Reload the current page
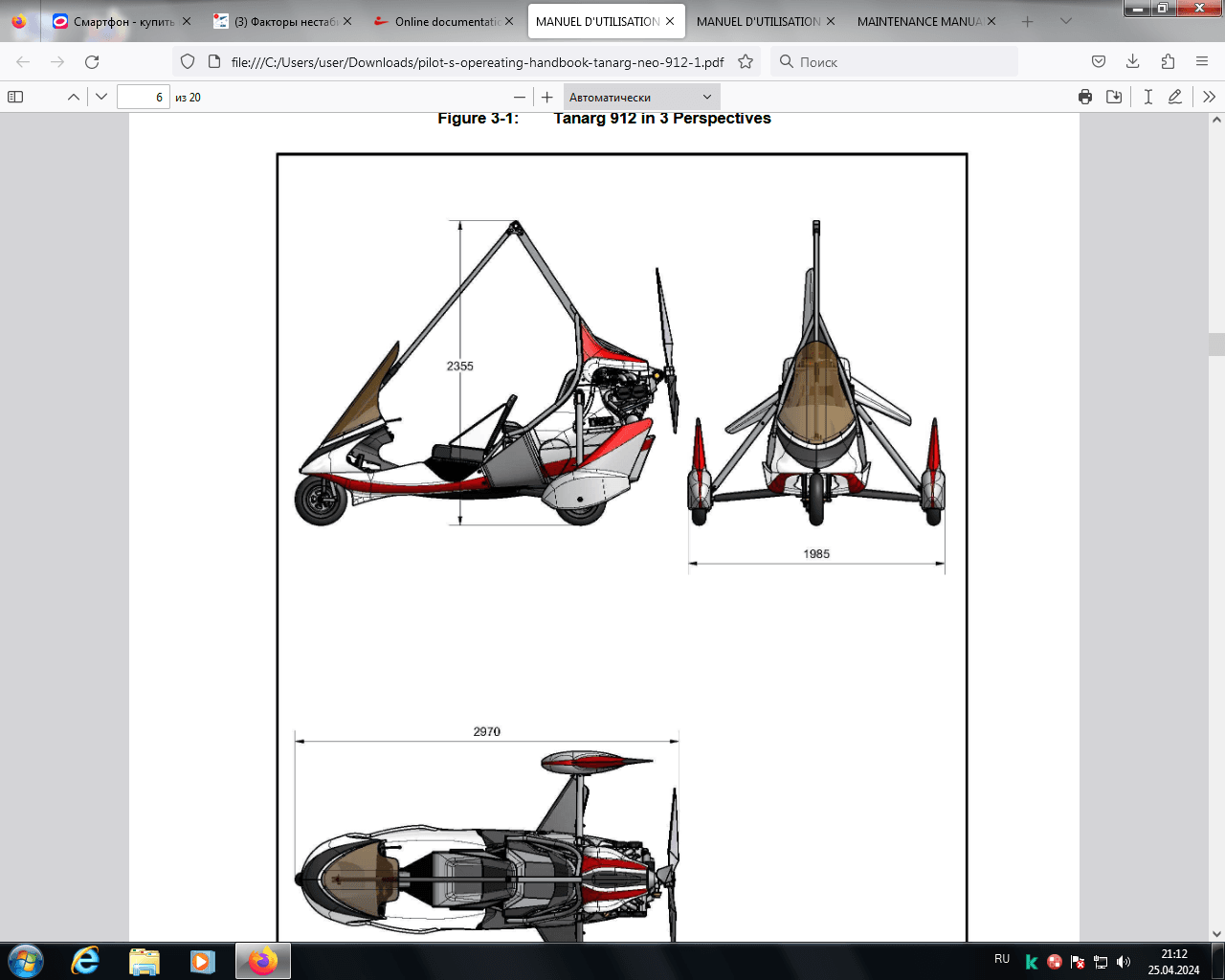 click(92, 61)
